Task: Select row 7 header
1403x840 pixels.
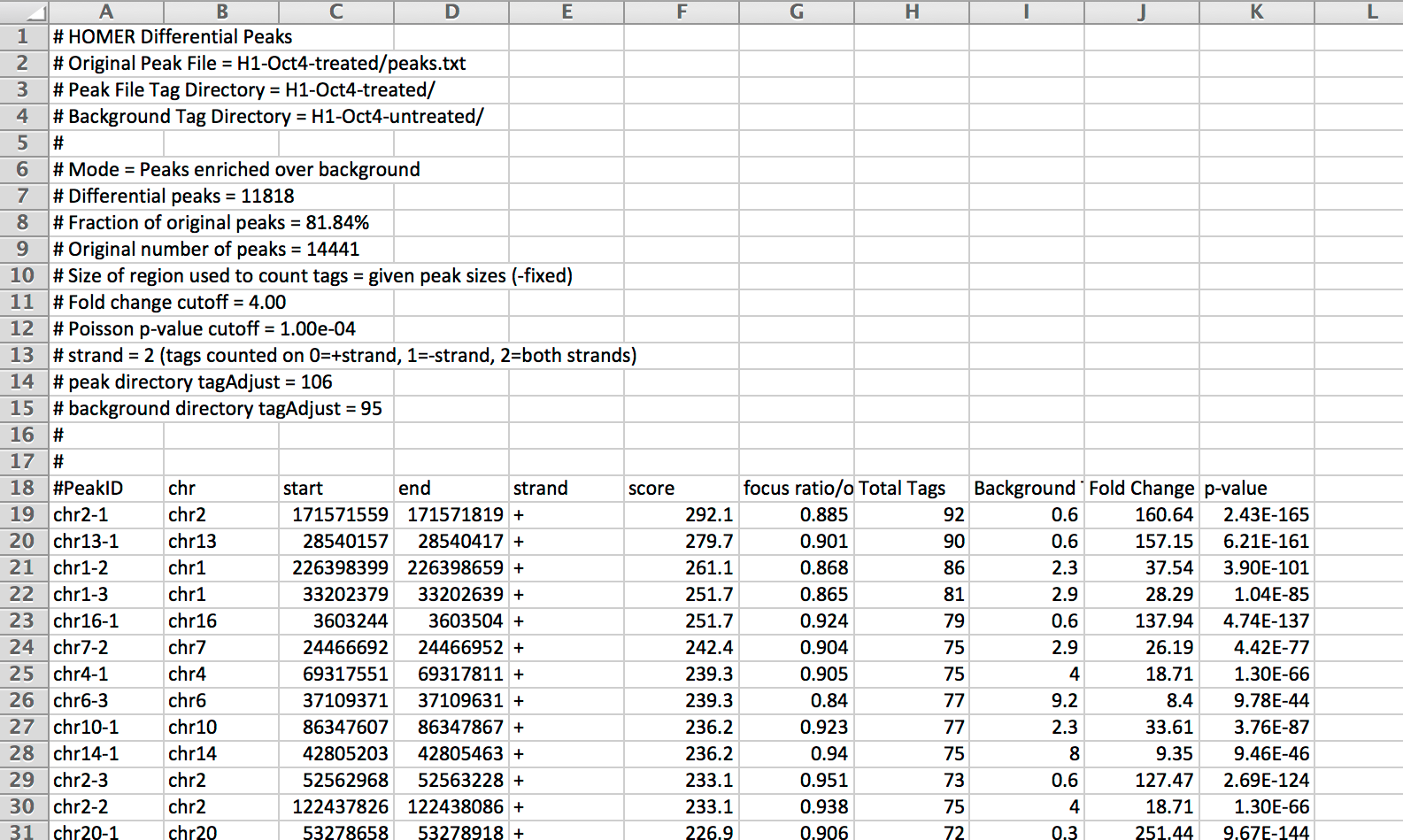Action: (24, 196)
